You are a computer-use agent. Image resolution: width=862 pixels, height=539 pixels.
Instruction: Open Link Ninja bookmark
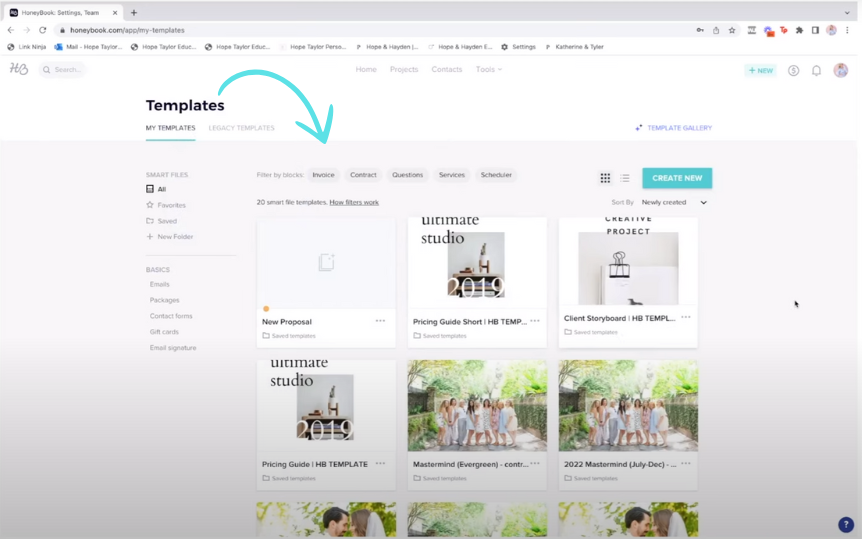click(x=27, y=47)
